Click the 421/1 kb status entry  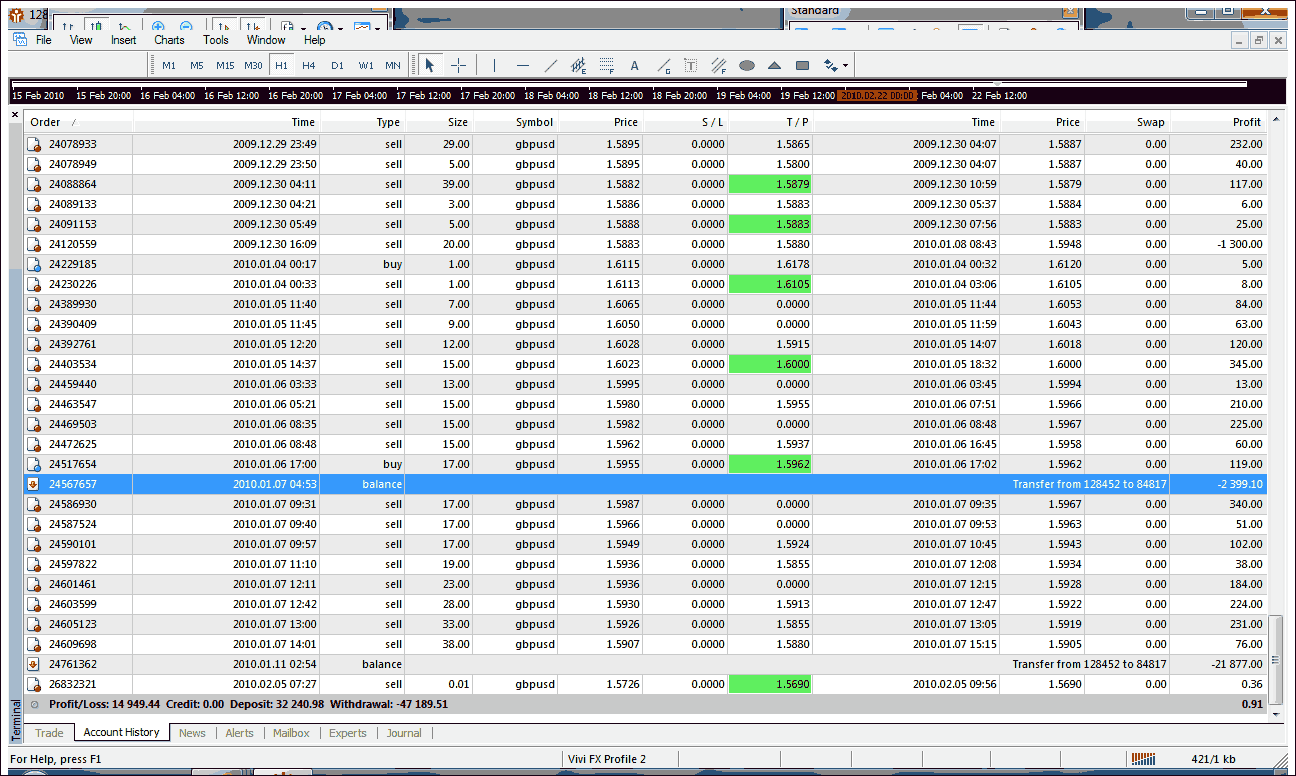(1215, 759)
